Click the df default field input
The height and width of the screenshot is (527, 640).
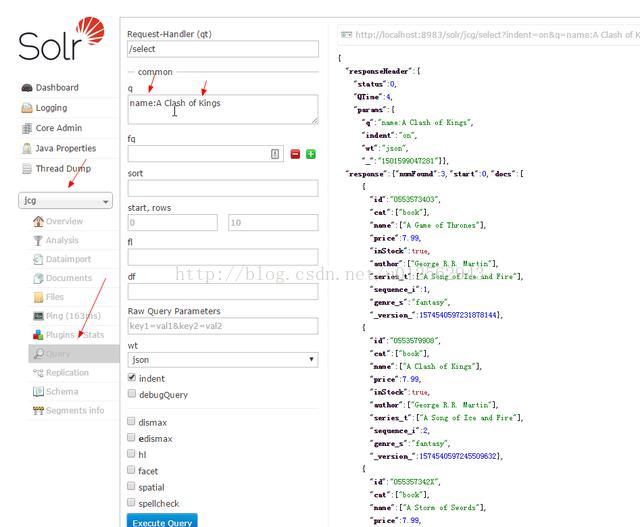223,292
